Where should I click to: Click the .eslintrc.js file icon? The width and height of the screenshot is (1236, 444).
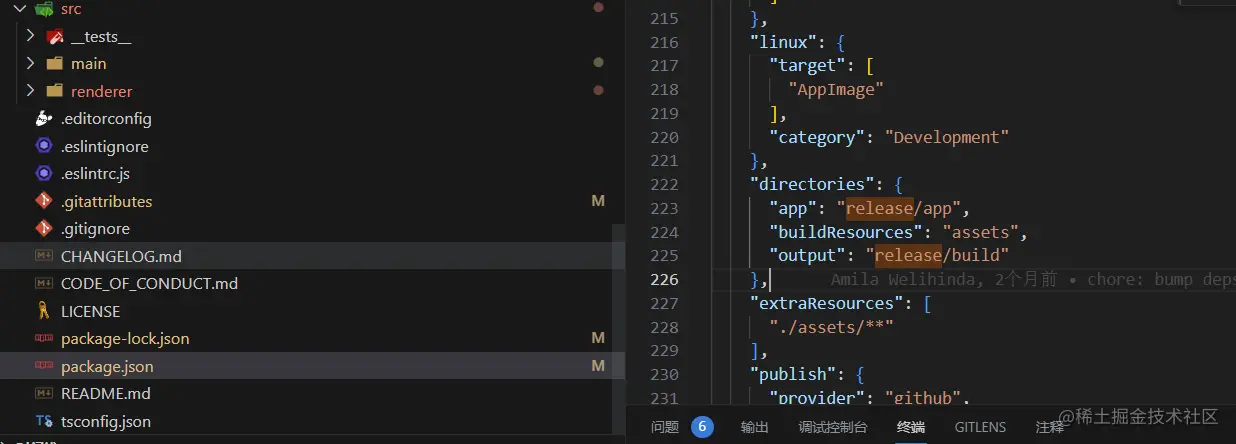(43, 173)
